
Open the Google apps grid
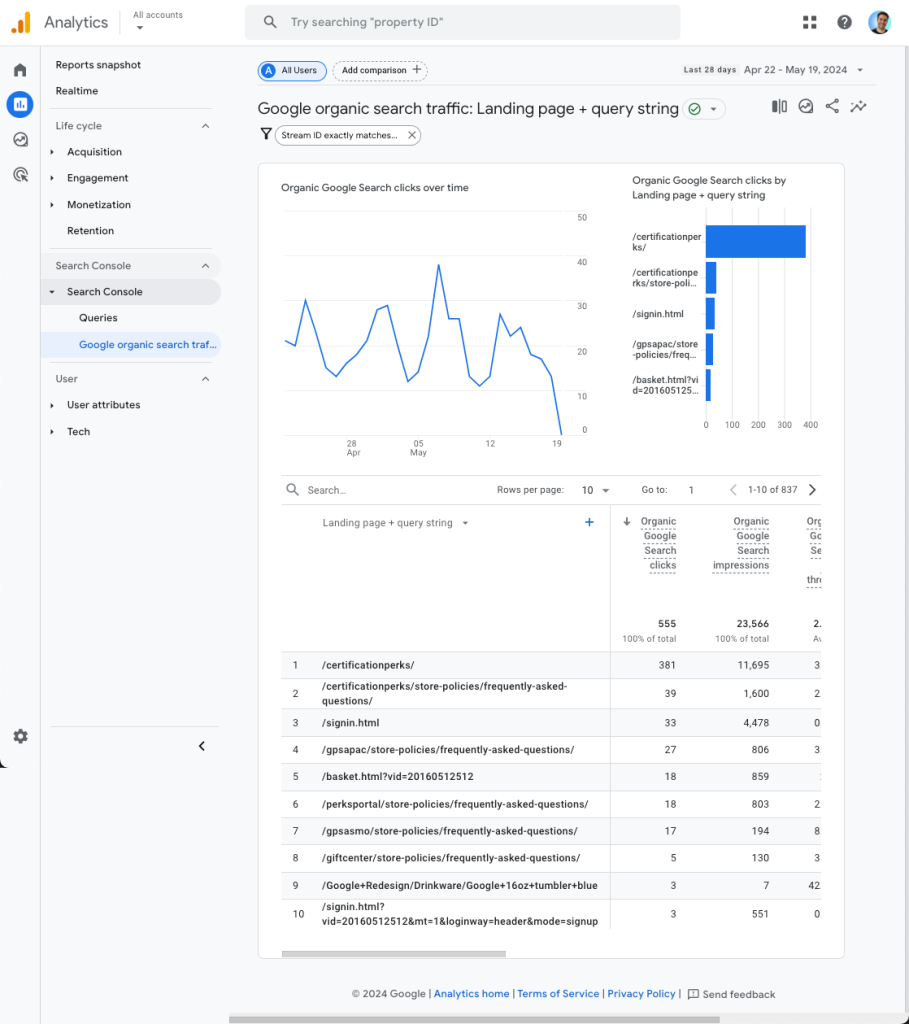click(810, 22)
